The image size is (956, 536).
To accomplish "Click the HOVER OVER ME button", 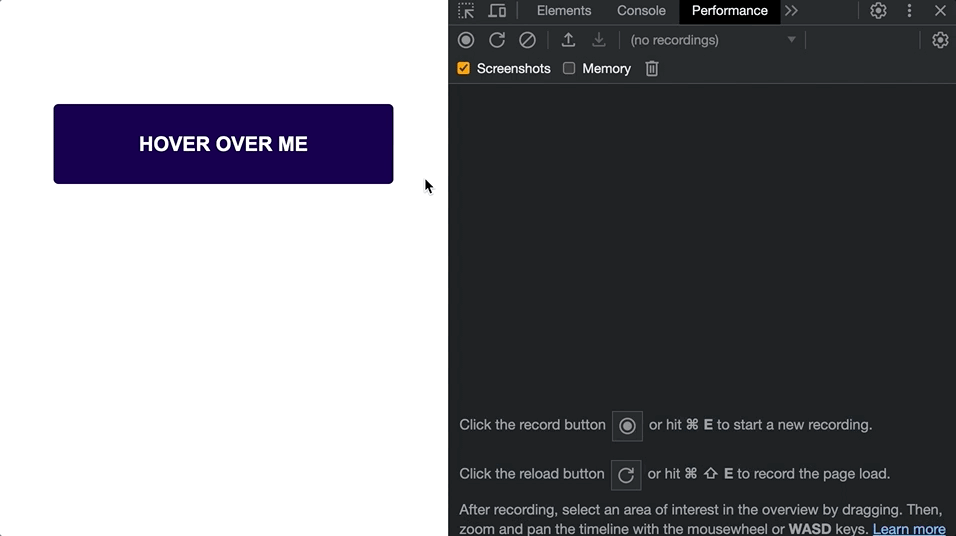I will 223,144.
